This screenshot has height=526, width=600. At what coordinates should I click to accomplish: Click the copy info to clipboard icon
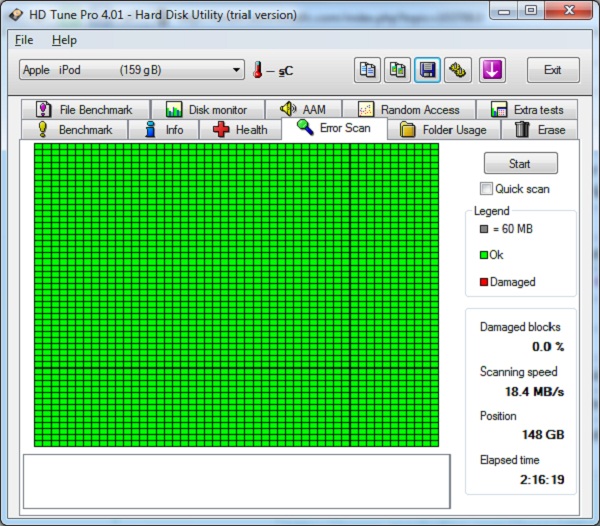pos(367,70)
